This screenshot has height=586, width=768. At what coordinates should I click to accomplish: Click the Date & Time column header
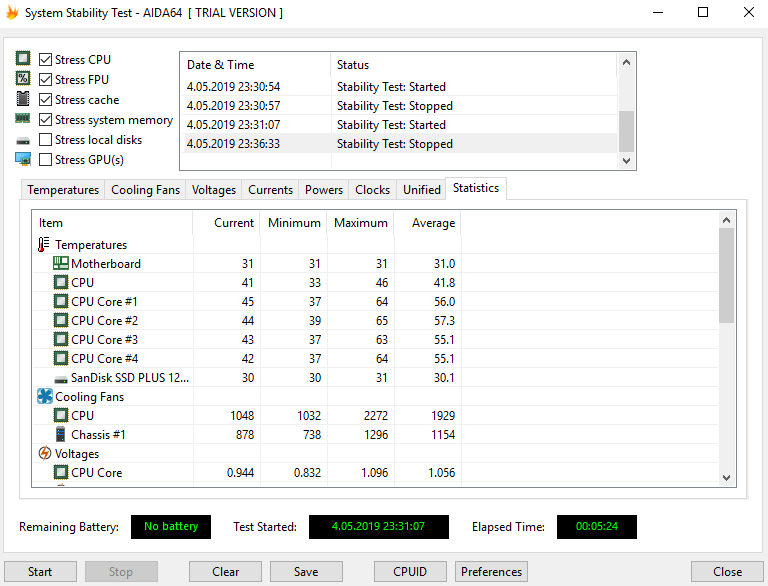pyautogui.click(x=256, y=65)
